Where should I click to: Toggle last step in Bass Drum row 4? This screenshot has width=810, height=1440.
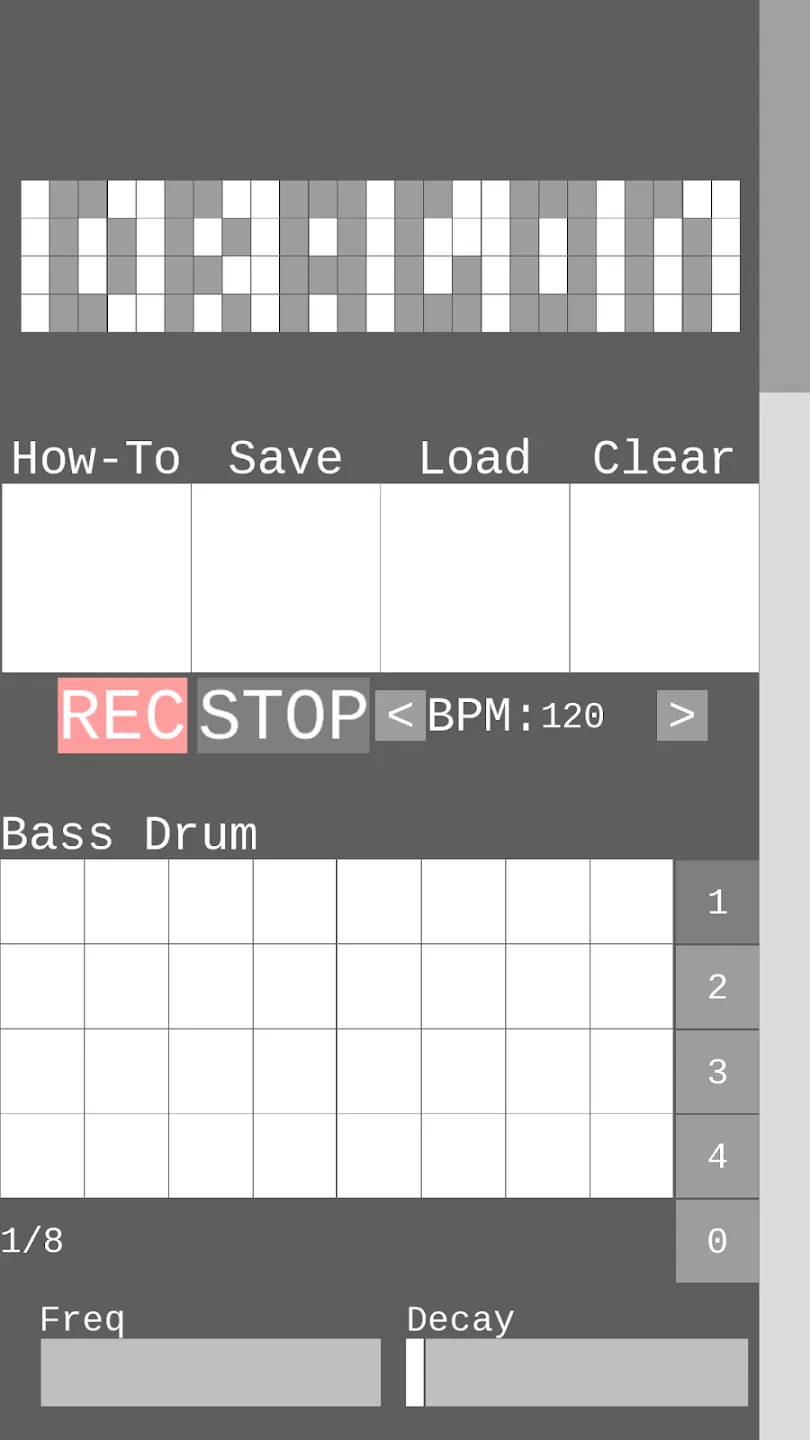(631, 1155)
